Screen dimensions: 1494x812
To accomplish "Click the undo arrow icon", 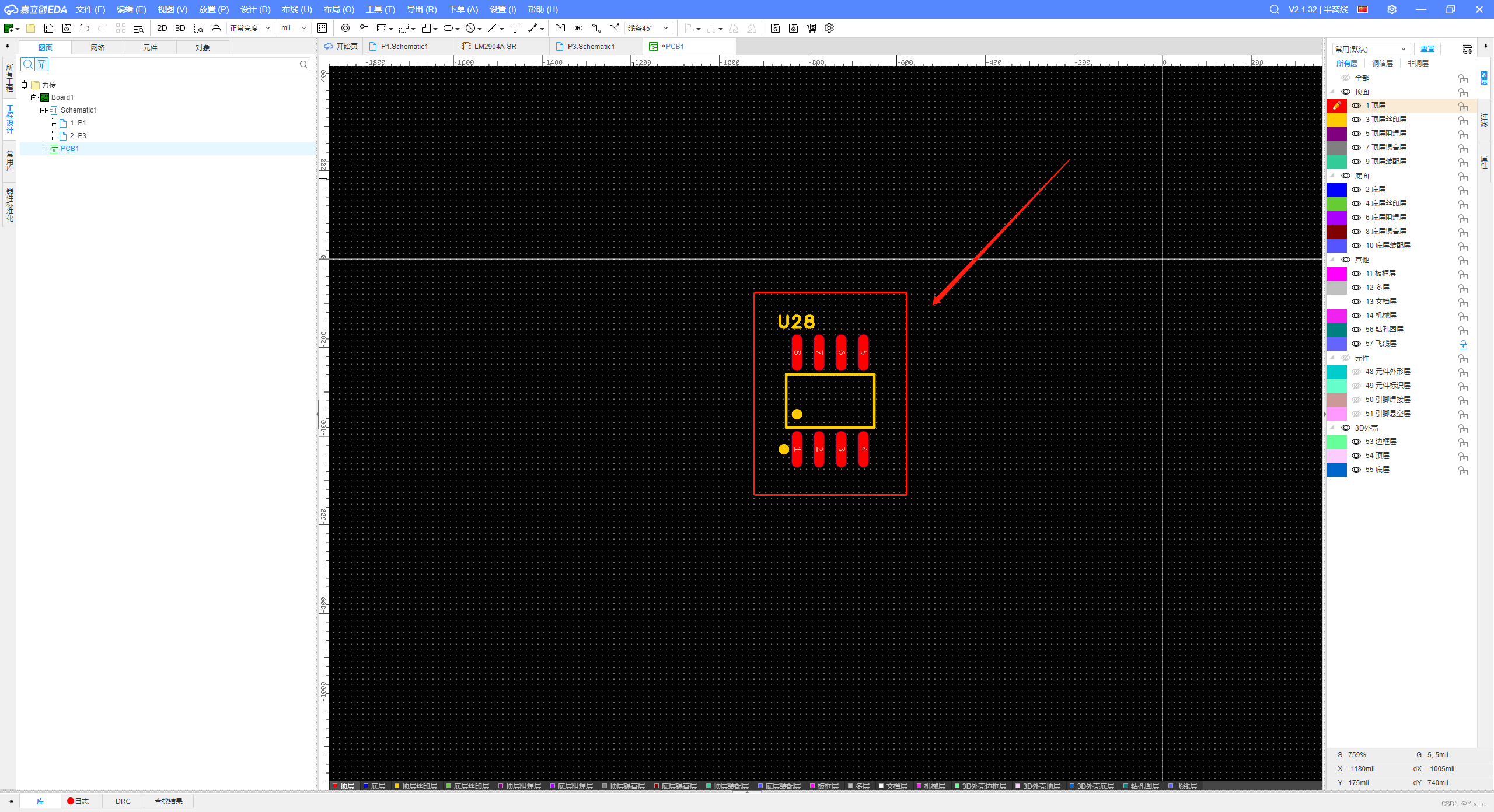I will click(x=85, y=28).
